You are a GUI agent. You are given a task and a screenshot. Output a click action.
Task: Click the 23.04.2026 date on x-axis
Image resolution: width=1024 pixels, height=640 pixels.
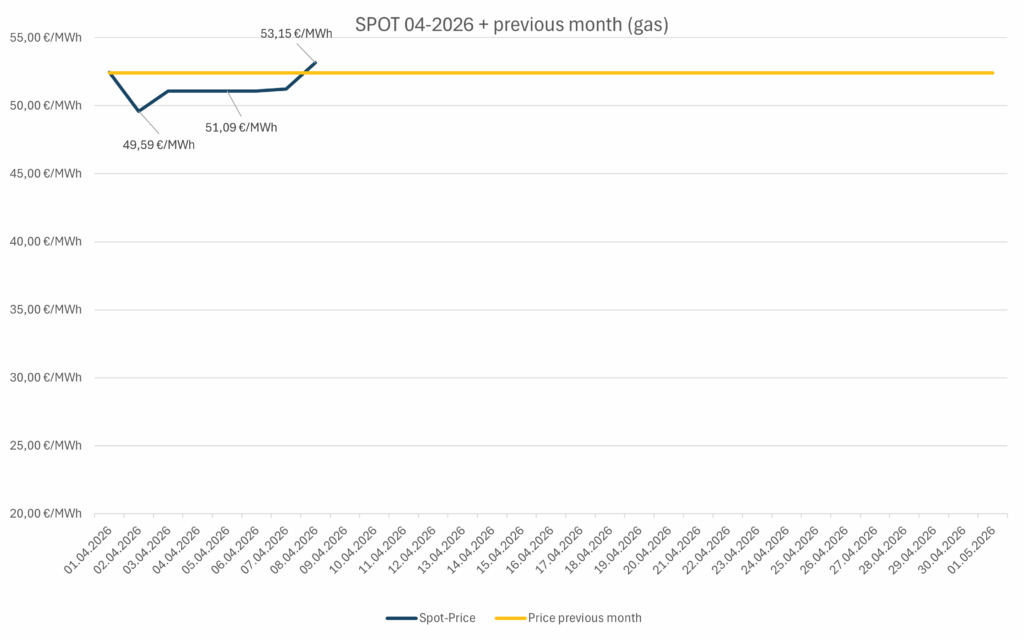[736, 551]
